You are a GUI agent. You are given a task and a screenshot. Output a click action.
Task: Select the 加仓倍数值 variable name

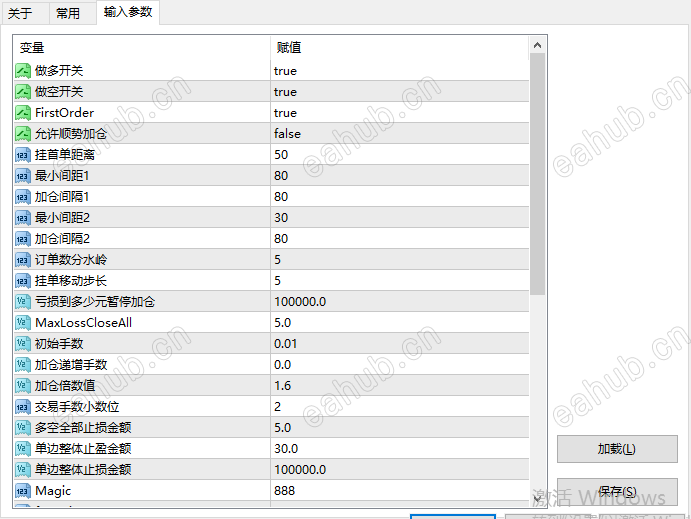tap(65, 386)
